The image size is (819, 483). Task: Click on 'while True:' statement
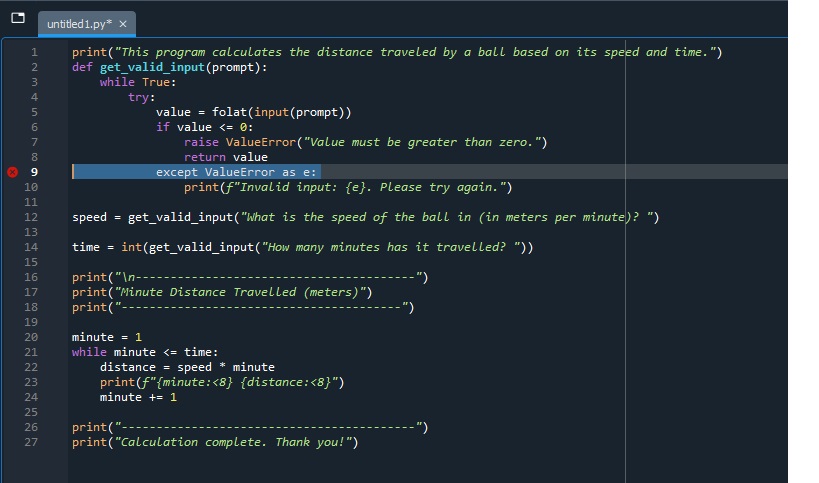tap(138, 82)
